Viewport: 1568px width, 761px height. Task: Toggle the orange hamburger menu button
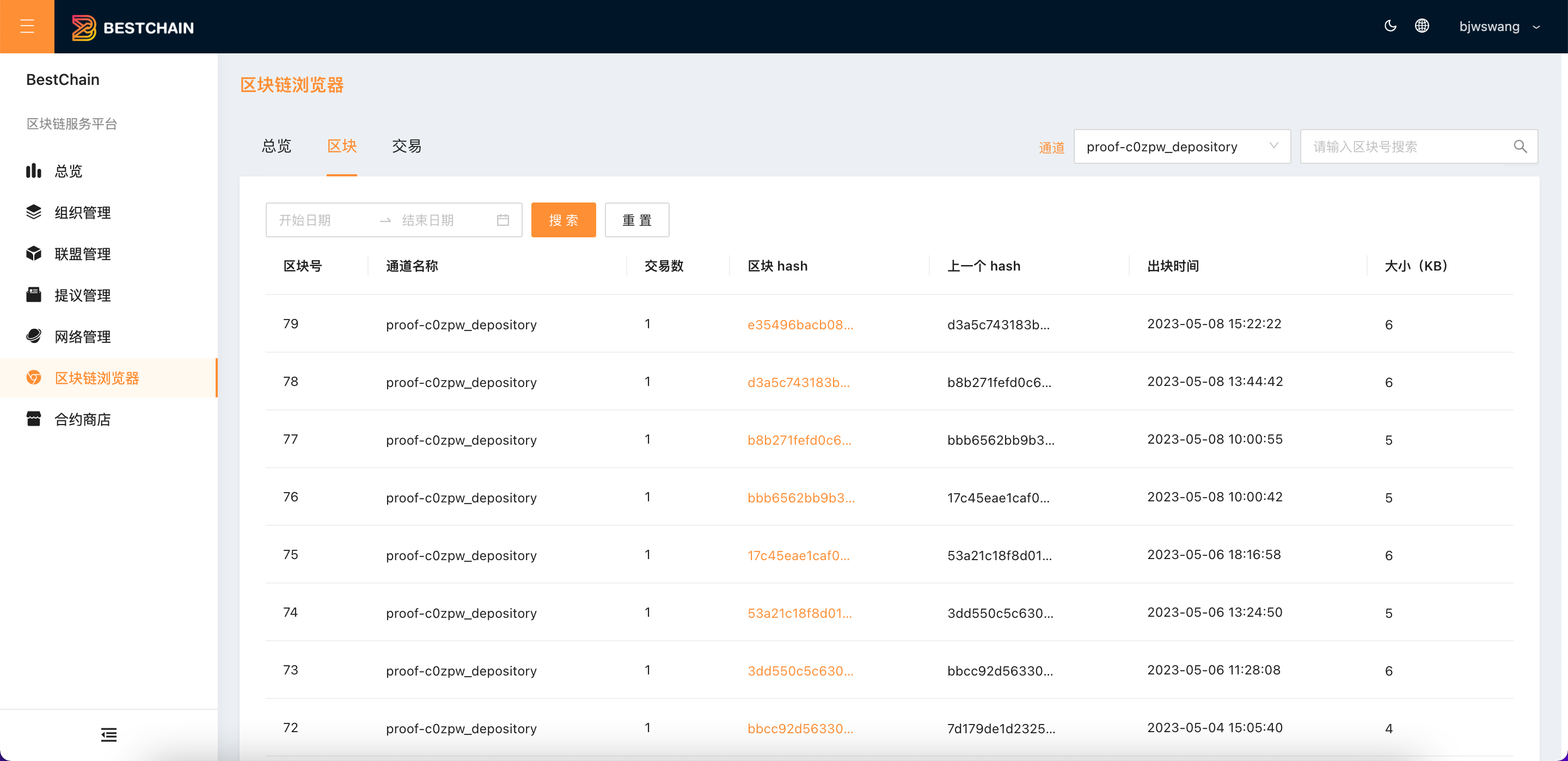[x=27, y=26]
